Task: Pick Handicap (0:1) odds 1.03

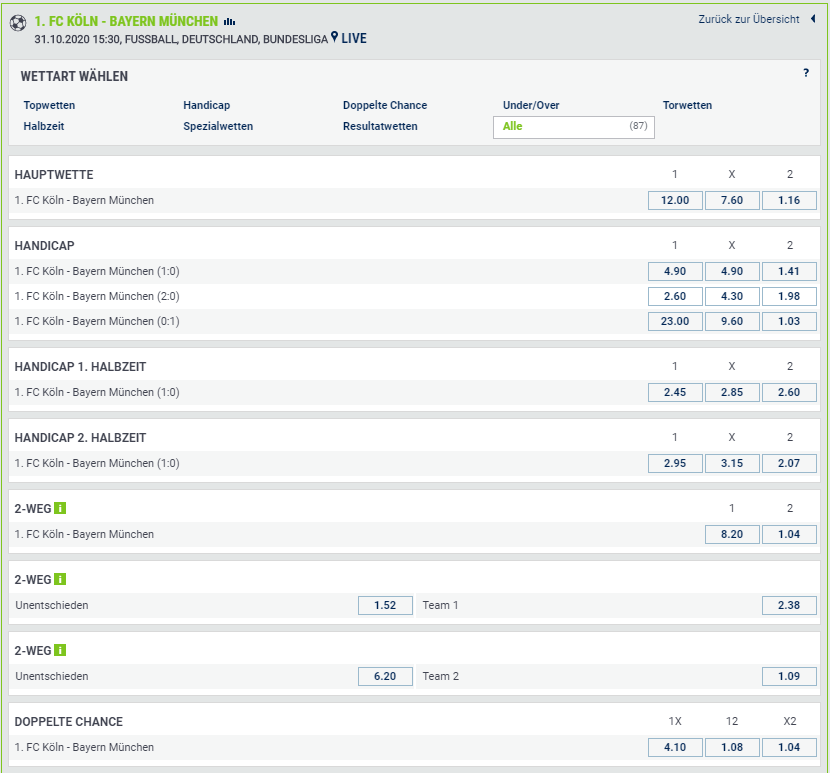Action: [x=789, y=321]
